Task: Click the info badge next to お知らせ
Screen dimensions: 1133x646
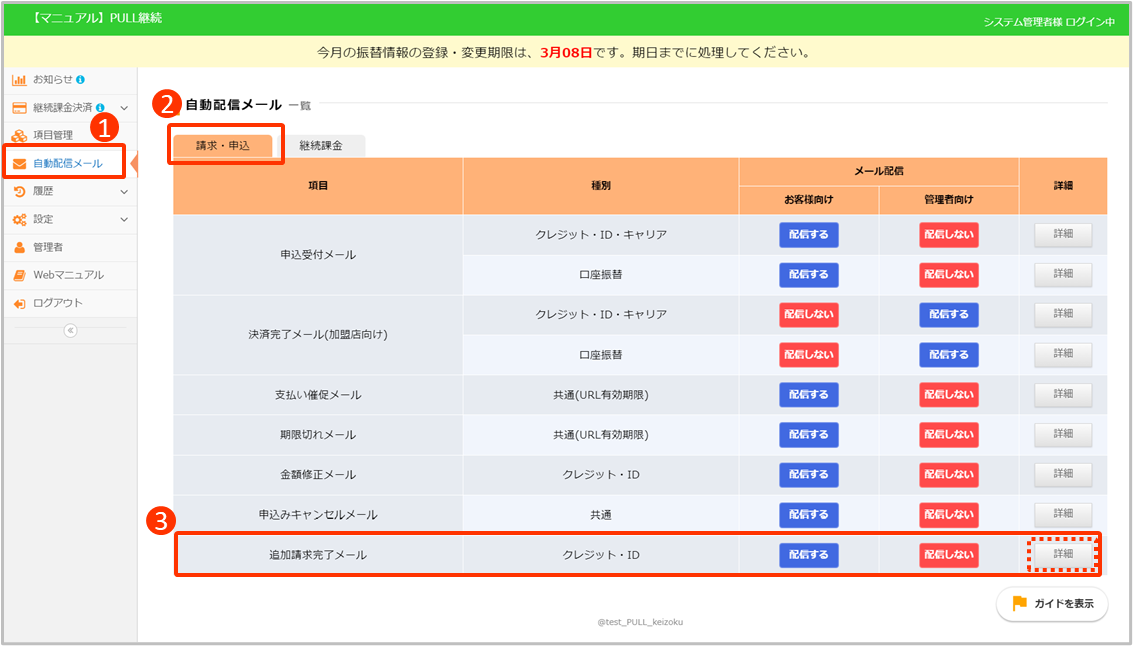Action: [x=80, y=79]
